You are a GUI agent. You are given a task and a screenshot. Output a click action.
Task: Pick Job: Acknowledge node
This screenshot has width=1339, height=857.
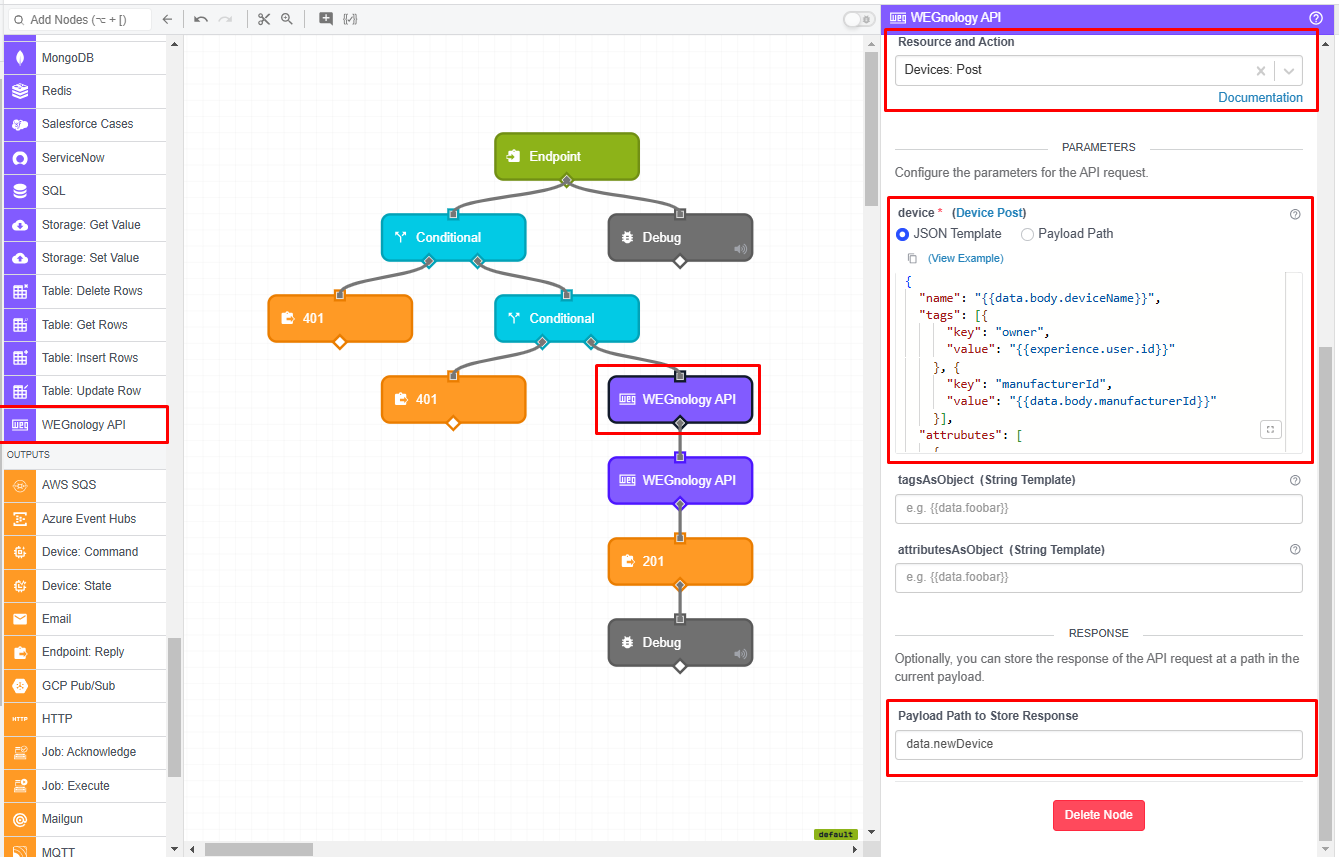[84, 752]
